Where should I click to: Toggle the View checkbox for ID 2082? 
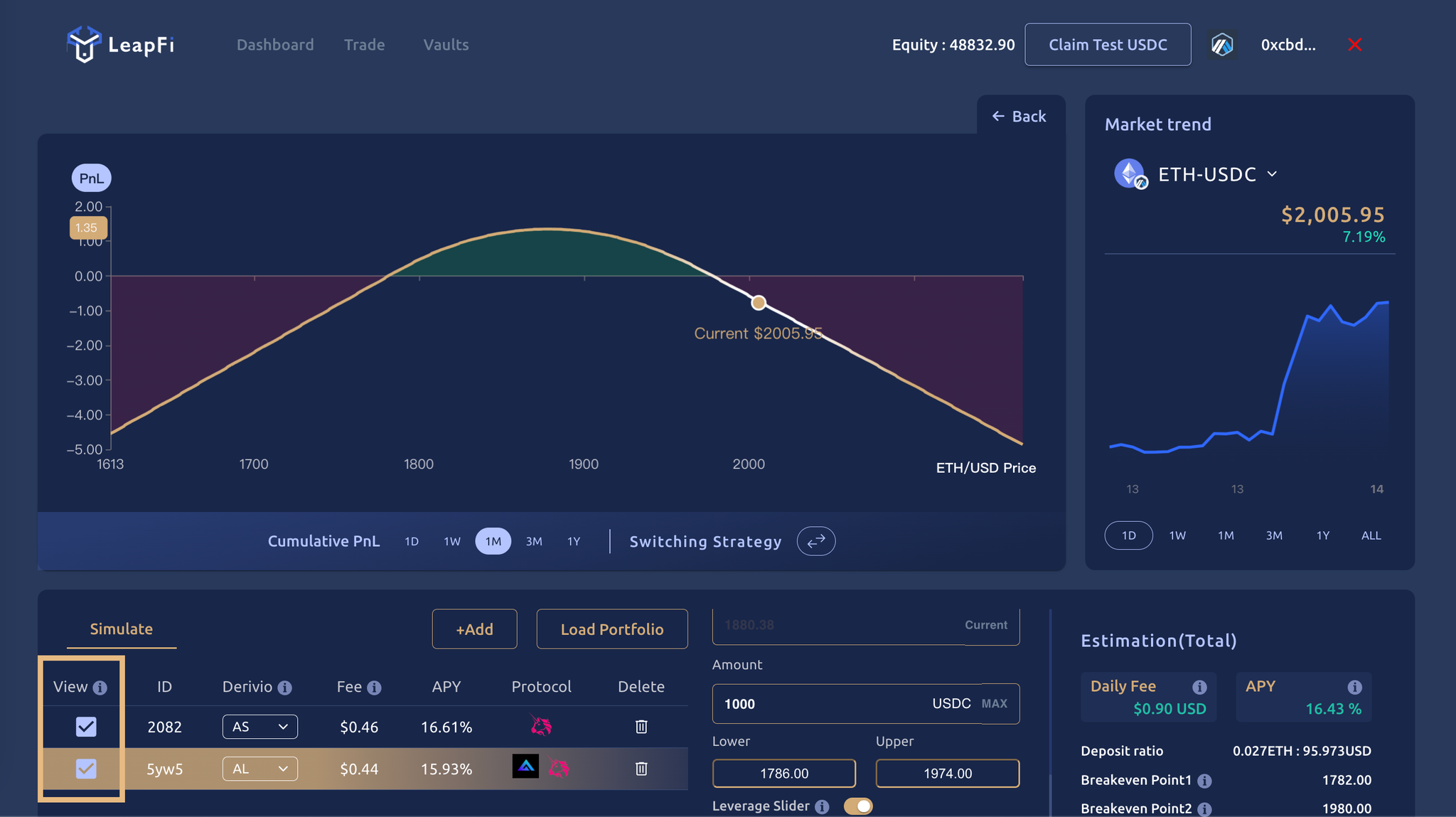point(86,727)
